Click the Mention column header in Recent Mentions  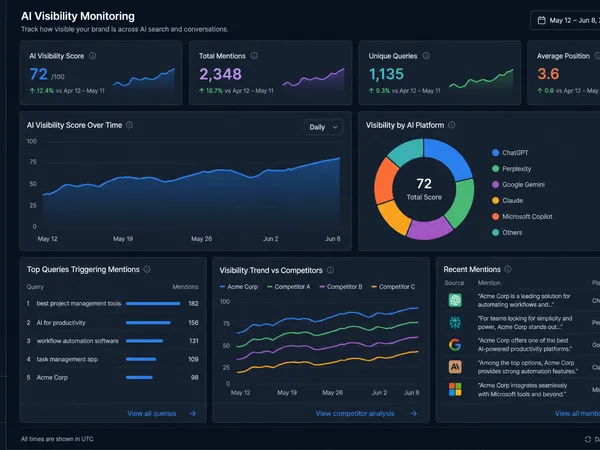[489, 283]
